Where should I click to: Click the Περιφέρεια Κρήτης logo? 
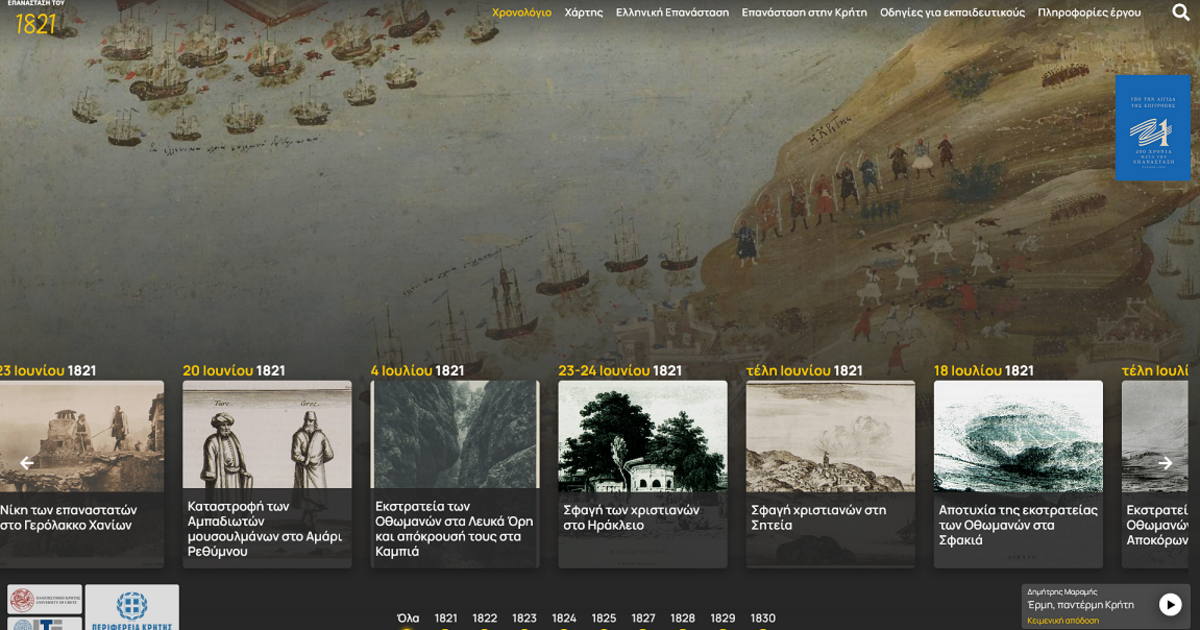(132, 607)
